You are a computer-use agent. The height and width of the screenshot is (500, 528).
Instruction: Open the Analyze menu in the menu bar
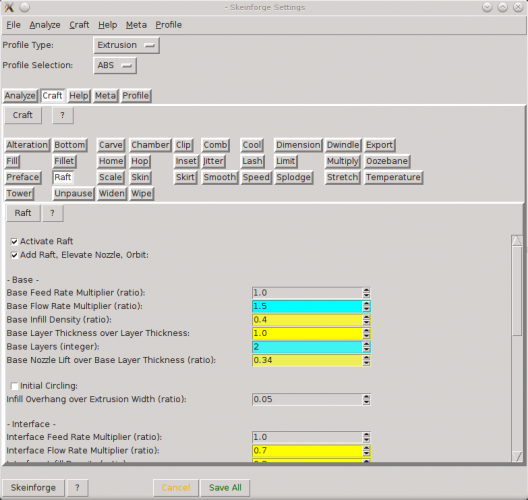point(45,25)
